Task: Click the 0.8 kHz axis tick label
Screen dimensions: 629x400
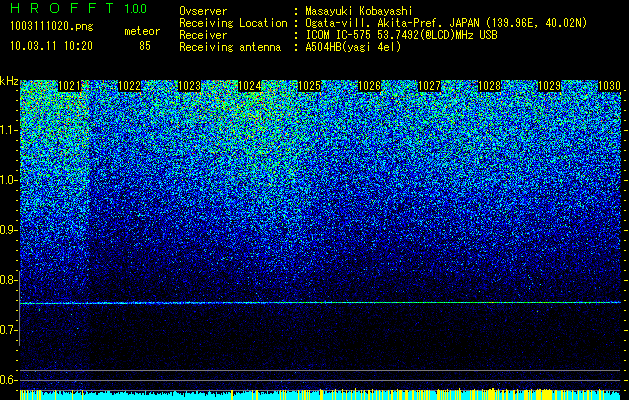Action: point(9,280)
